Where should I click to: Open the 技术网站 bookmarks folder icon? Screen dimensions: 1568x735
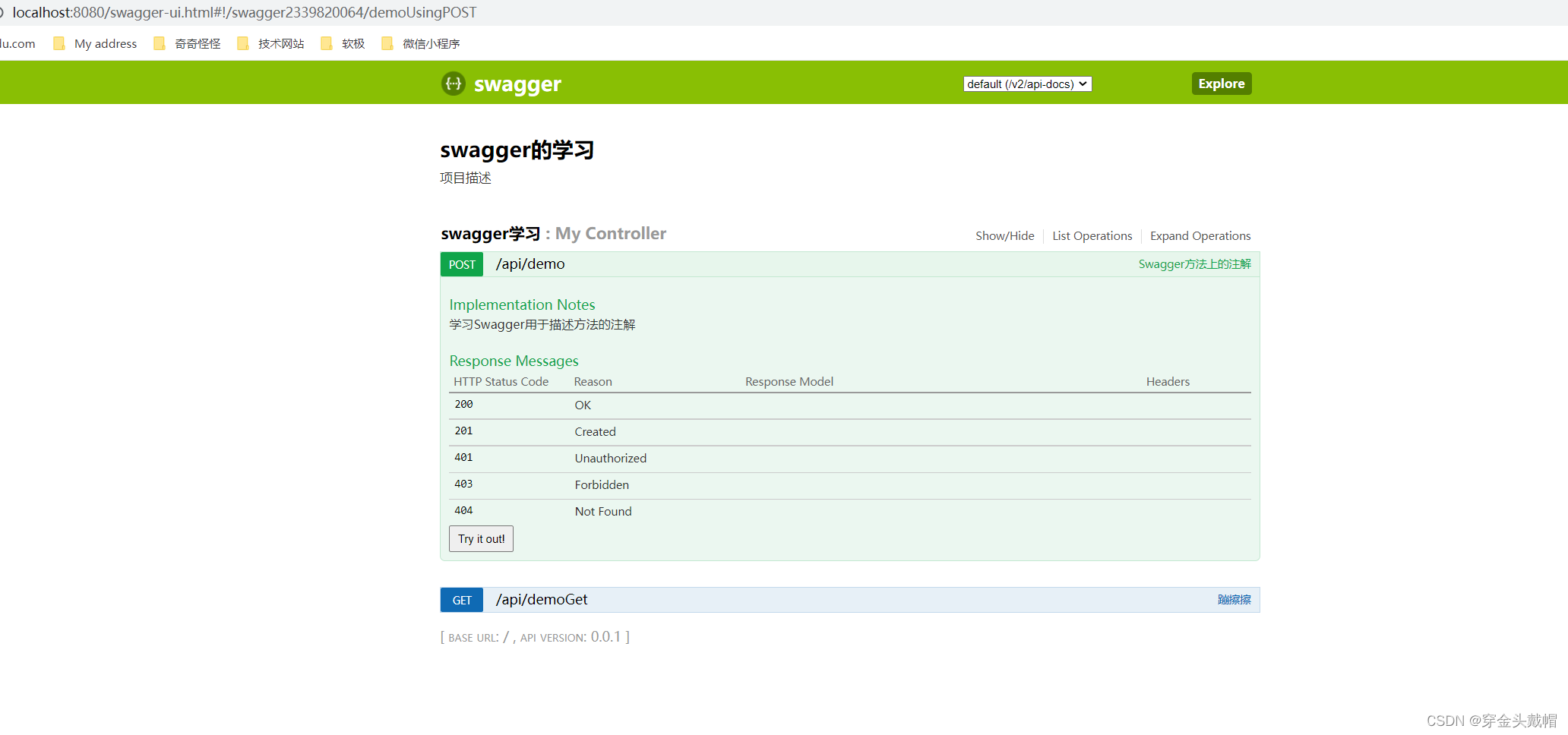(243, 43)
